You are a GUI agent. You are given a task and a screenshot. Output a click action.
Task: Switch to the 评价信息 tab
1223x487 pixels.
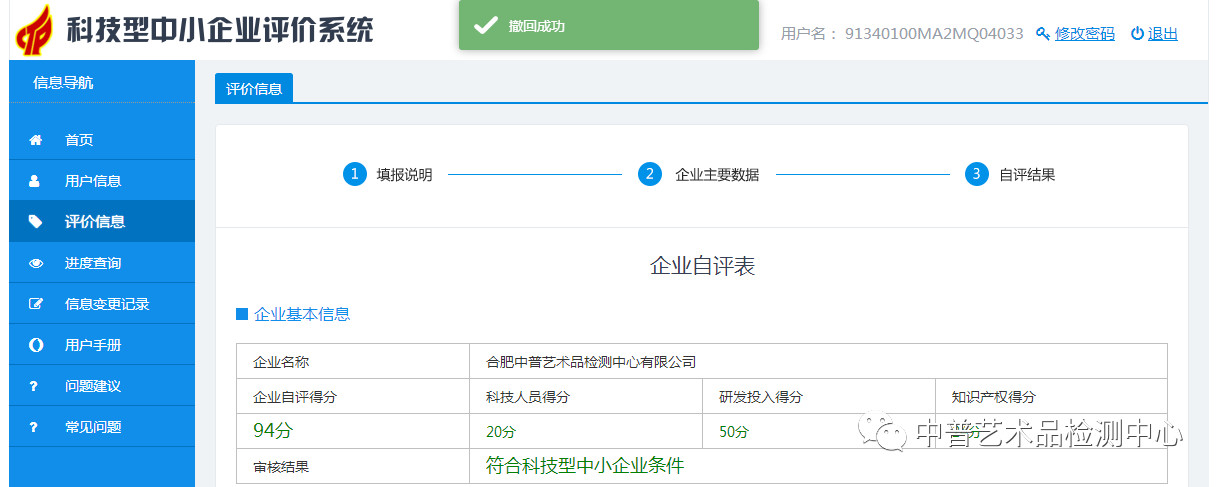point(254,89)
